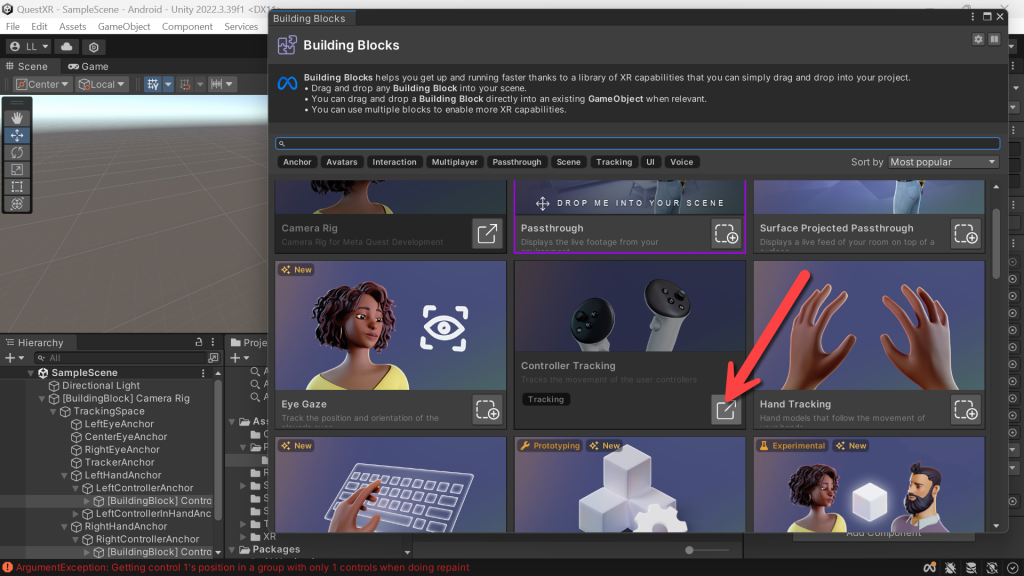Open the Center pivot mode dropdown
The height and width of the screenshot is (576, 1024).
point(42,84)
